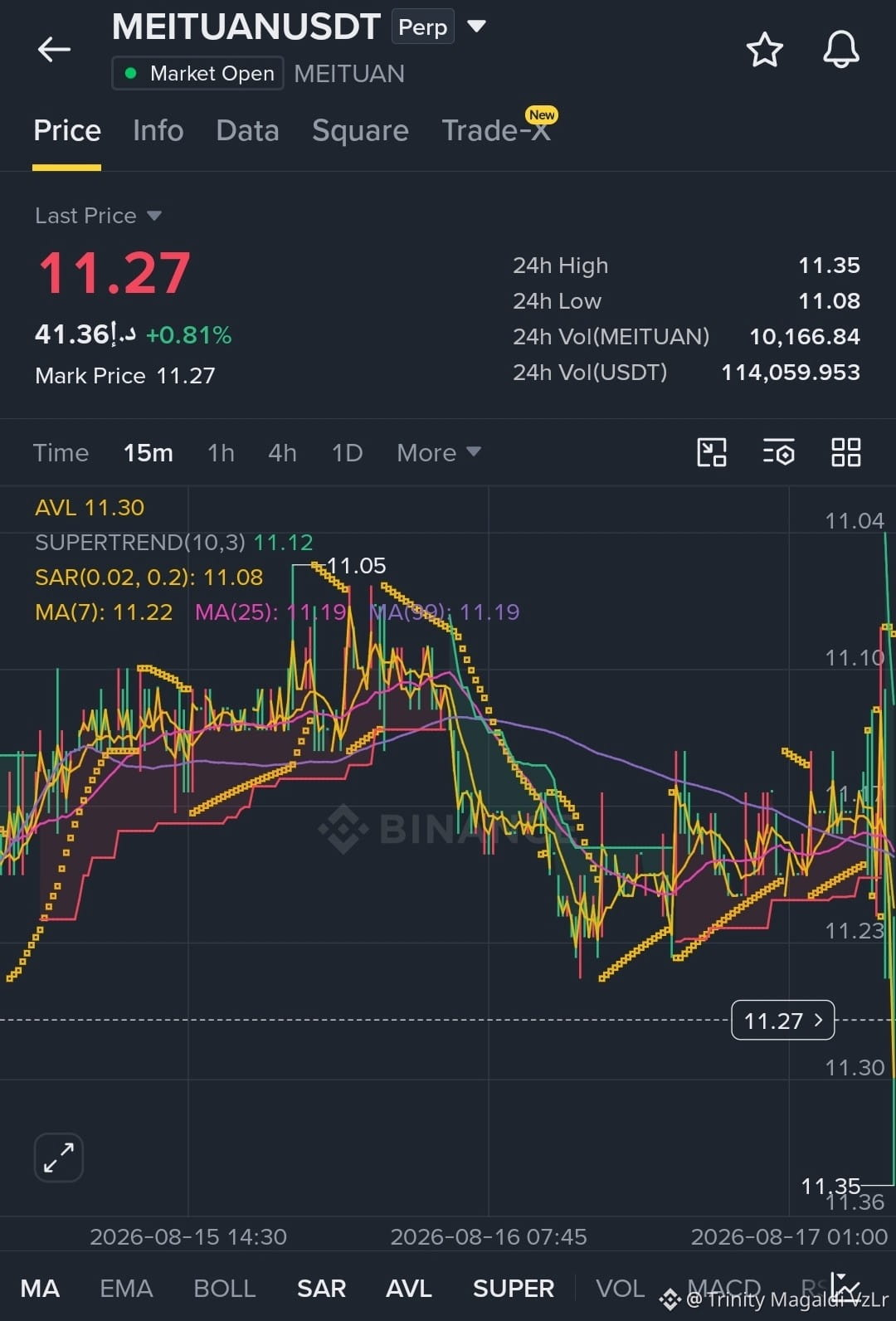Toggle the AVL indicator

(x=408, y=1289)
